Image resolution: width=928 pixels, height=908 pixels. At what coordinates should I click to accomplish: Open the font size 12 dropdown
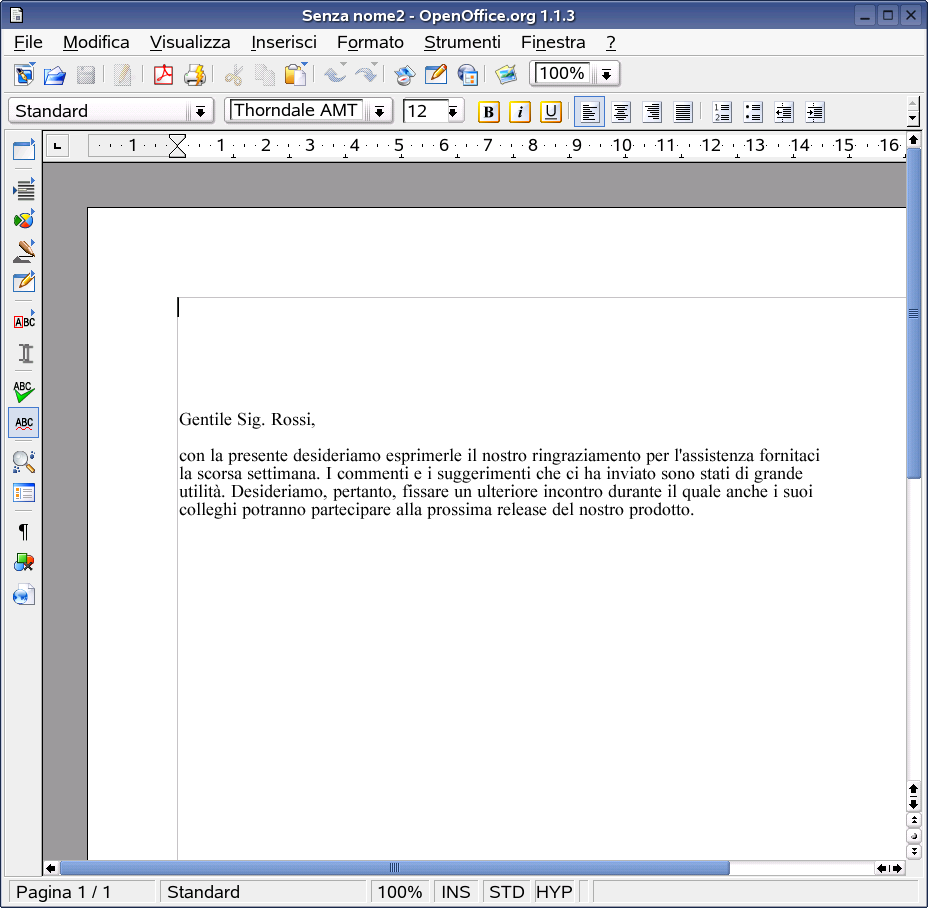click(x=452, y=111)
